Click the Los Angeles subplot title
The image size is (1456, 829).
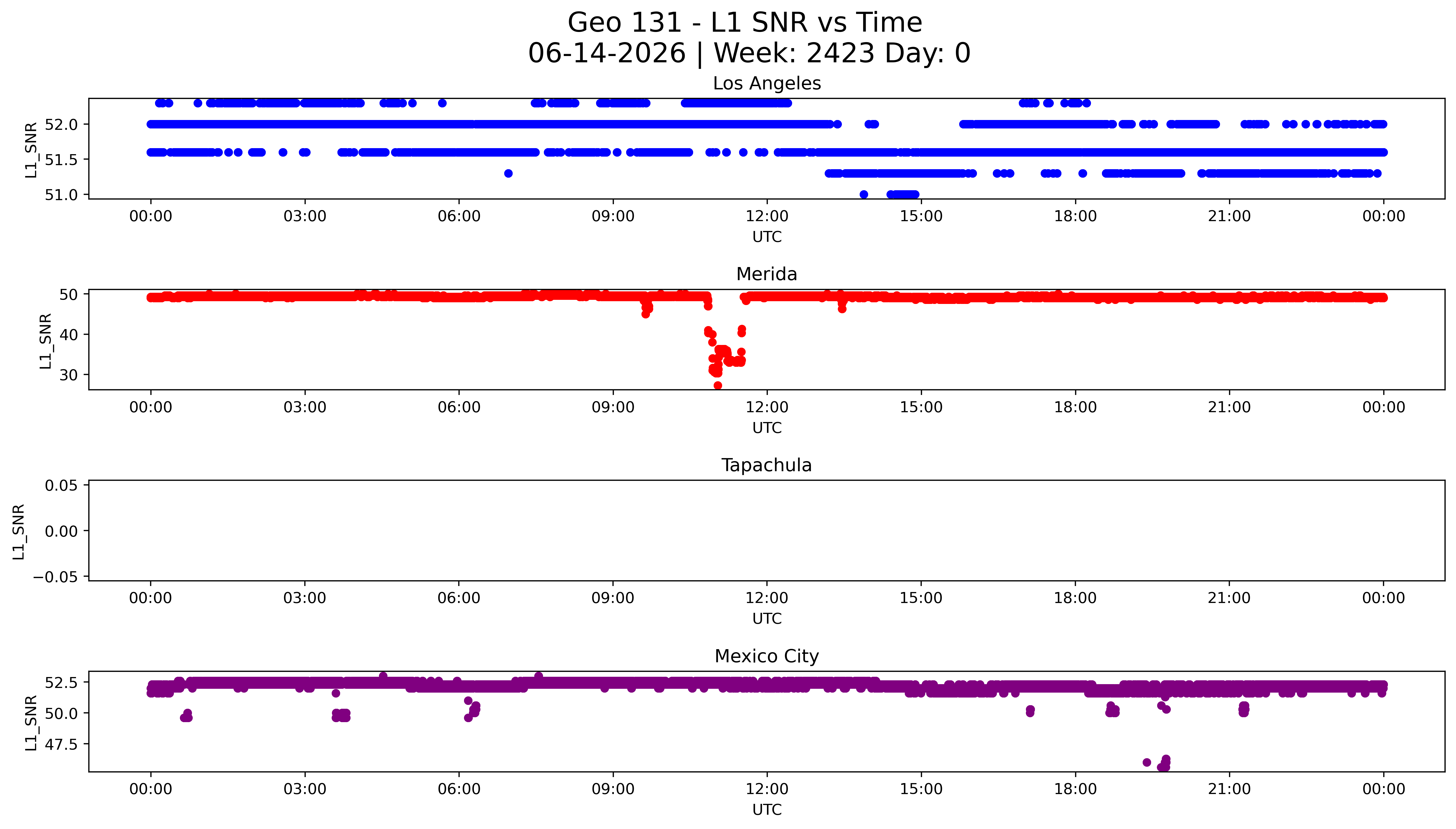(x=766, y=83)
